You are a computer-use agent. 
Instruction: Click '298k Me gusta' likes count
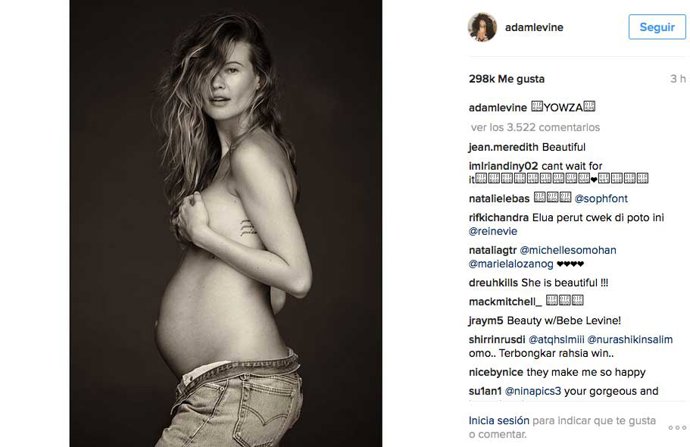(506, 79)
